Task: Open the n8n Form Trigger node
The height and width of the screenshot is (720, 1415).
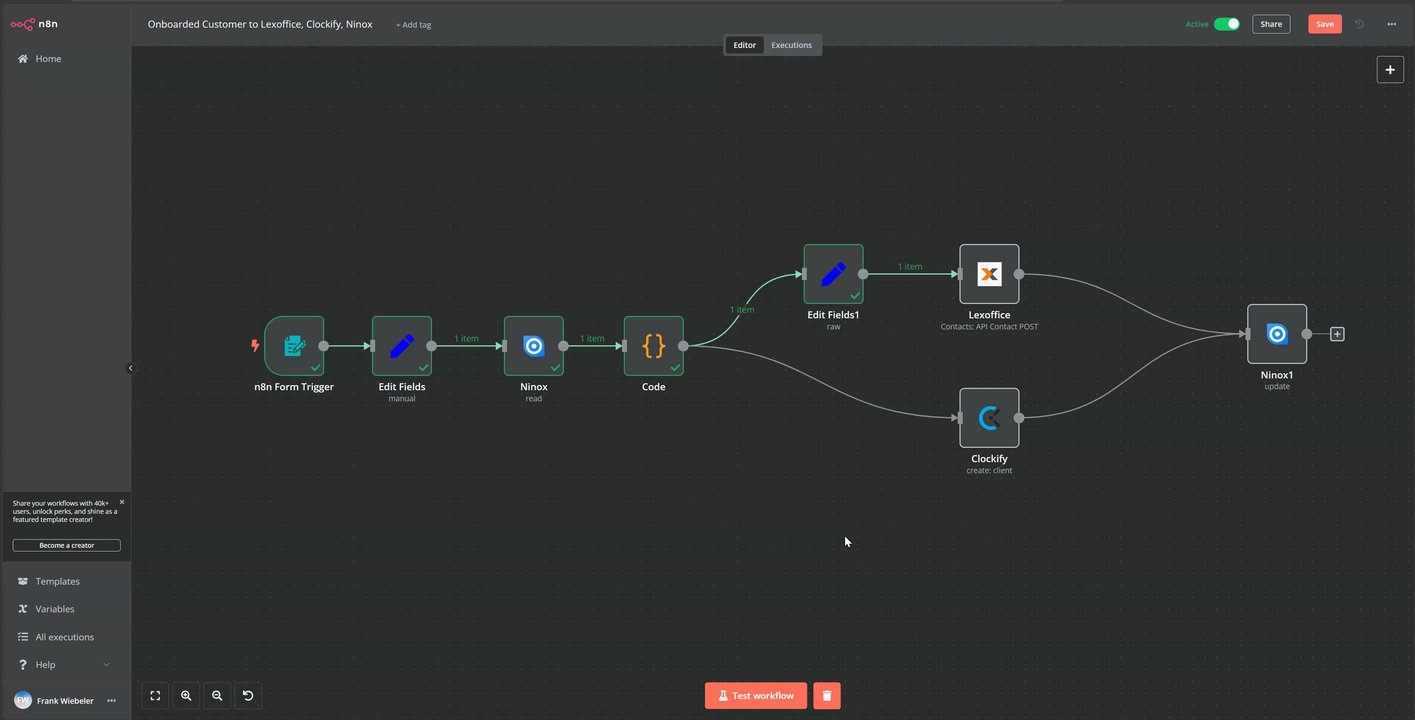Action: [x=294, y=346]
